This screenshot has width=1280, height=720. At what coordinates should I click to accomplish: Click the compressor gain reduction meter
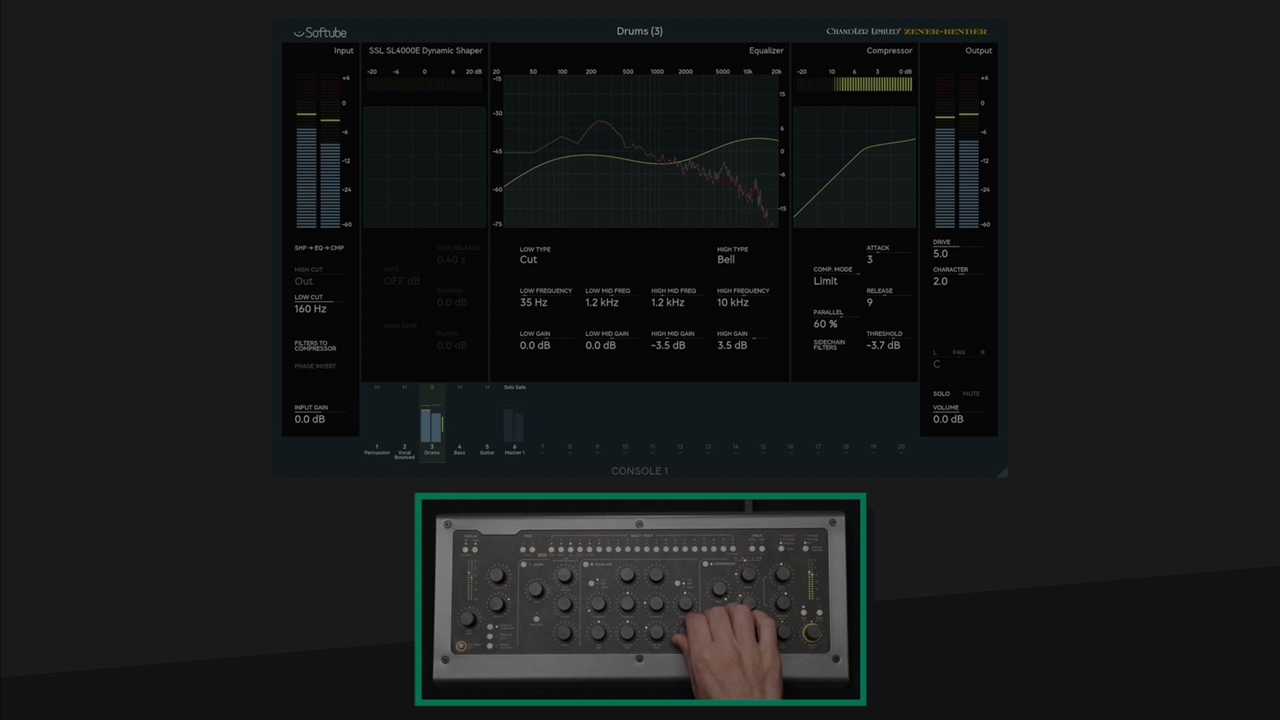[x=872, y=85]
